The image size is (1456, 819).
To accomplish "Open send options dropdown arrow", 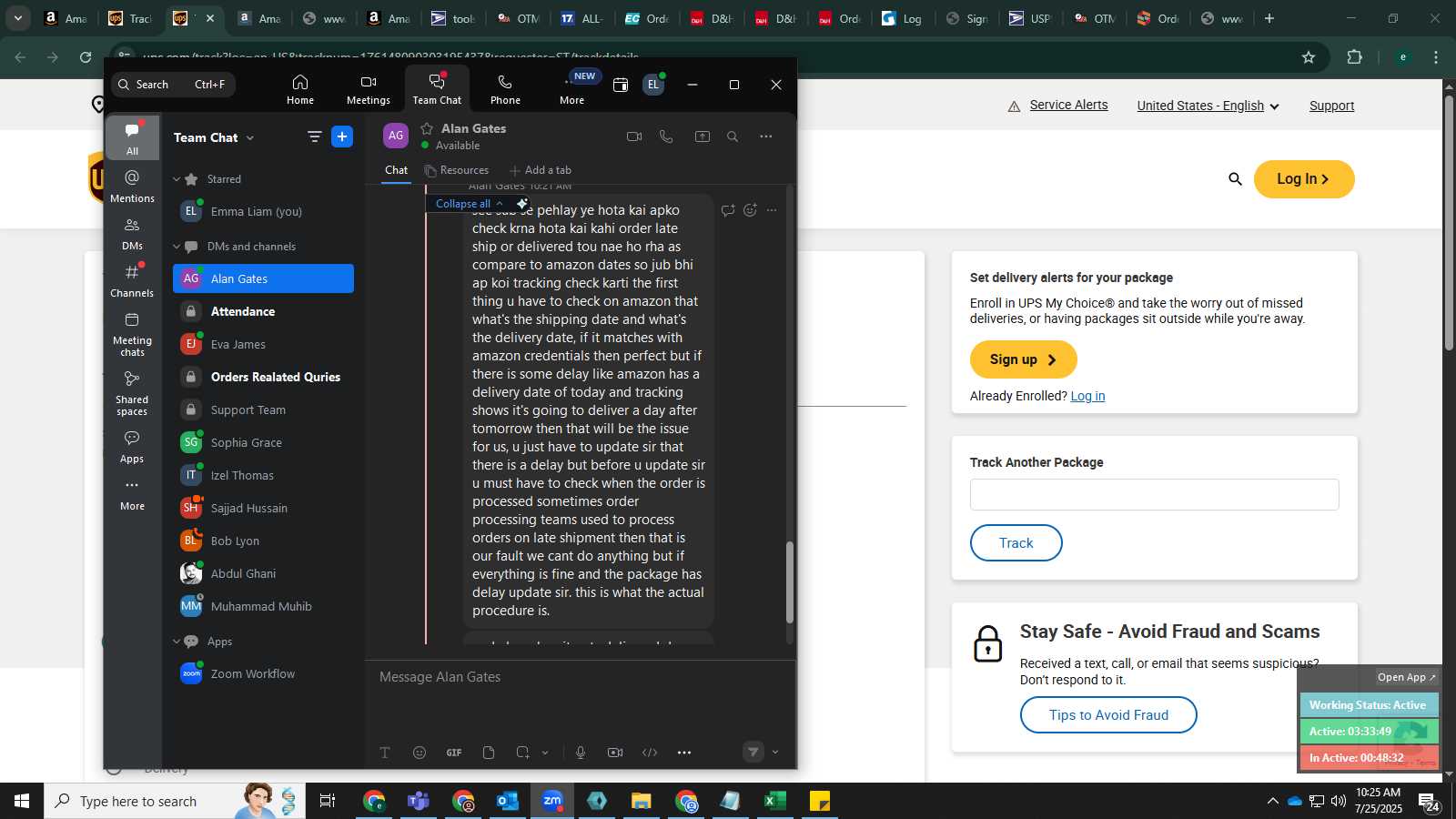I will click(775, 752).
